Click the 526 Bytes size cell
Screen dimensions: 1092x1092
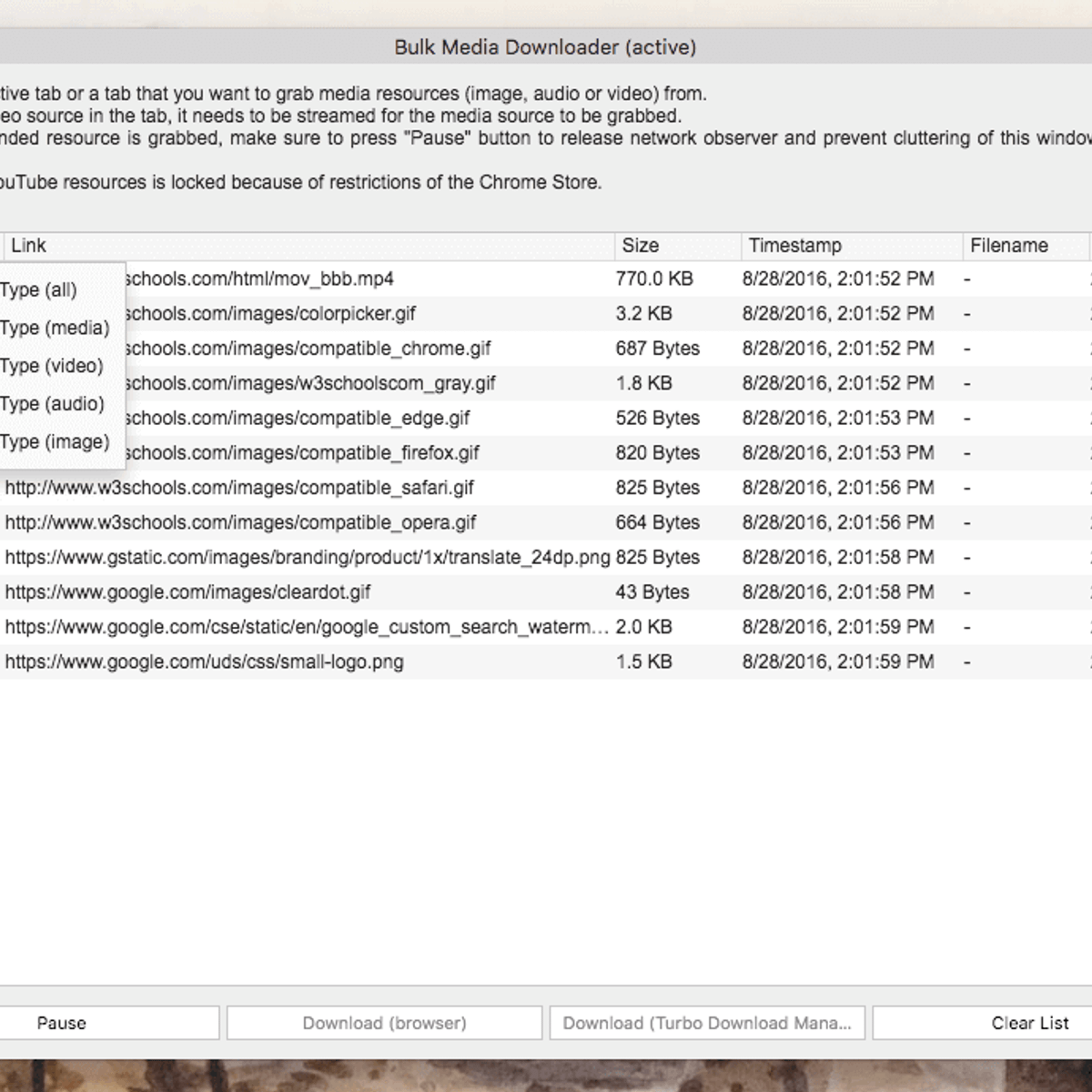tap(658, 419)
